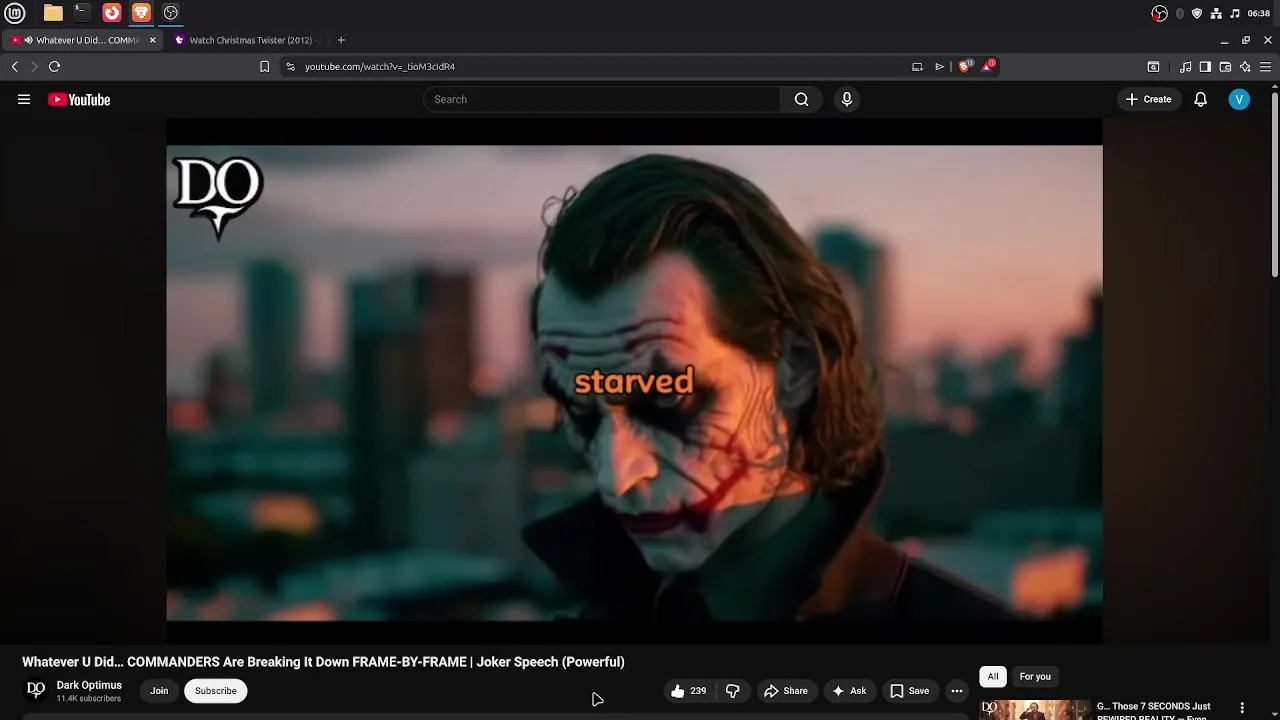Search with voice microphone button
This screenshot has width=1280, height=720.
click(x=846, y=99)
